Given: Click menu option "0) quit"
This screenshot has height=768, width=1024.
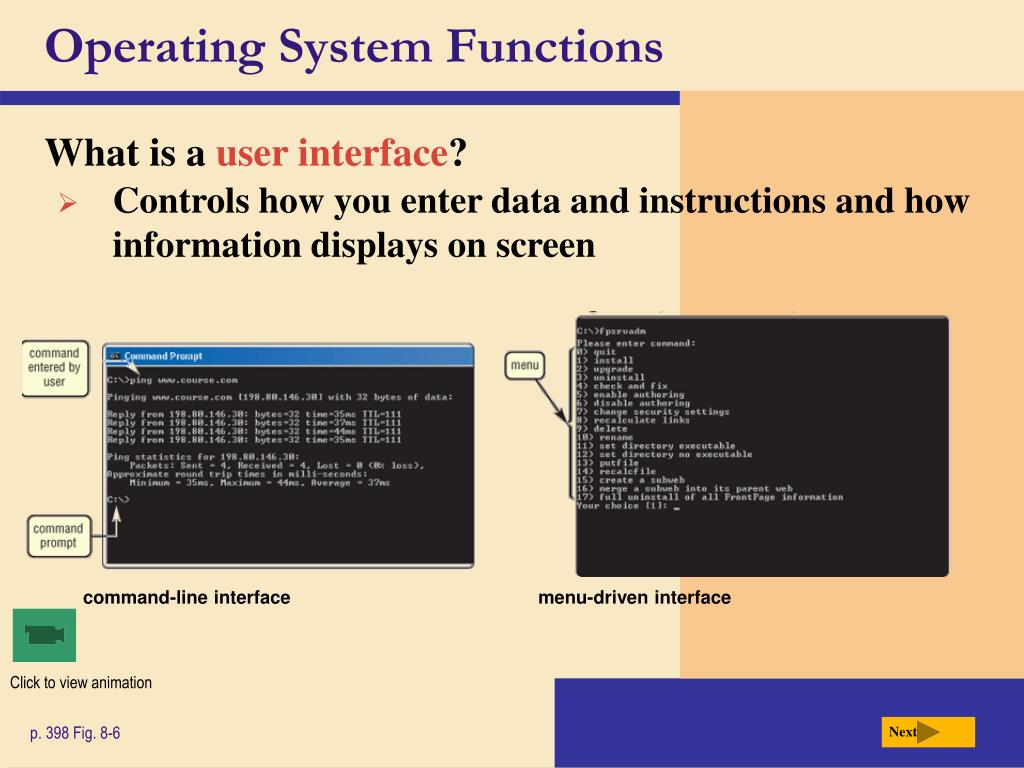Looking at the screenshot, I should click(596, 351).
